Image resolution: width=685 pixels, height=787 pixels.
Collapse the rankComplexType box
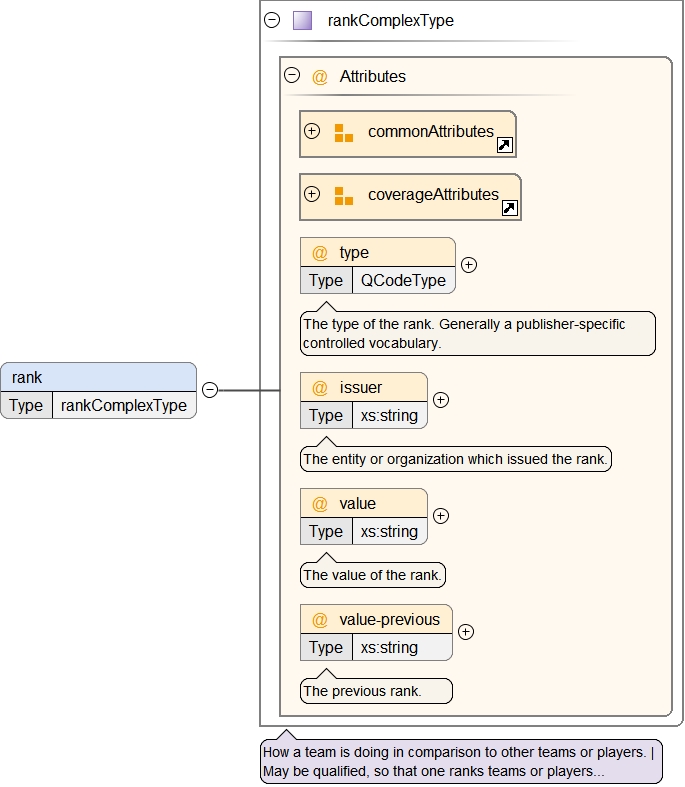(x=272, y=20)
